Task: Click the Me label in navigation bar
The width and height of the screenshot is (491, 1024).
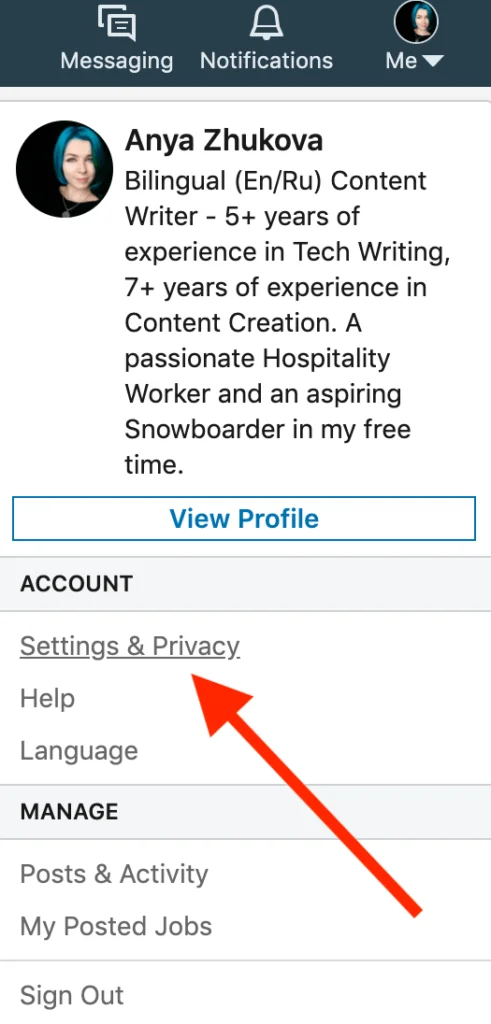Action: (401, 61)
